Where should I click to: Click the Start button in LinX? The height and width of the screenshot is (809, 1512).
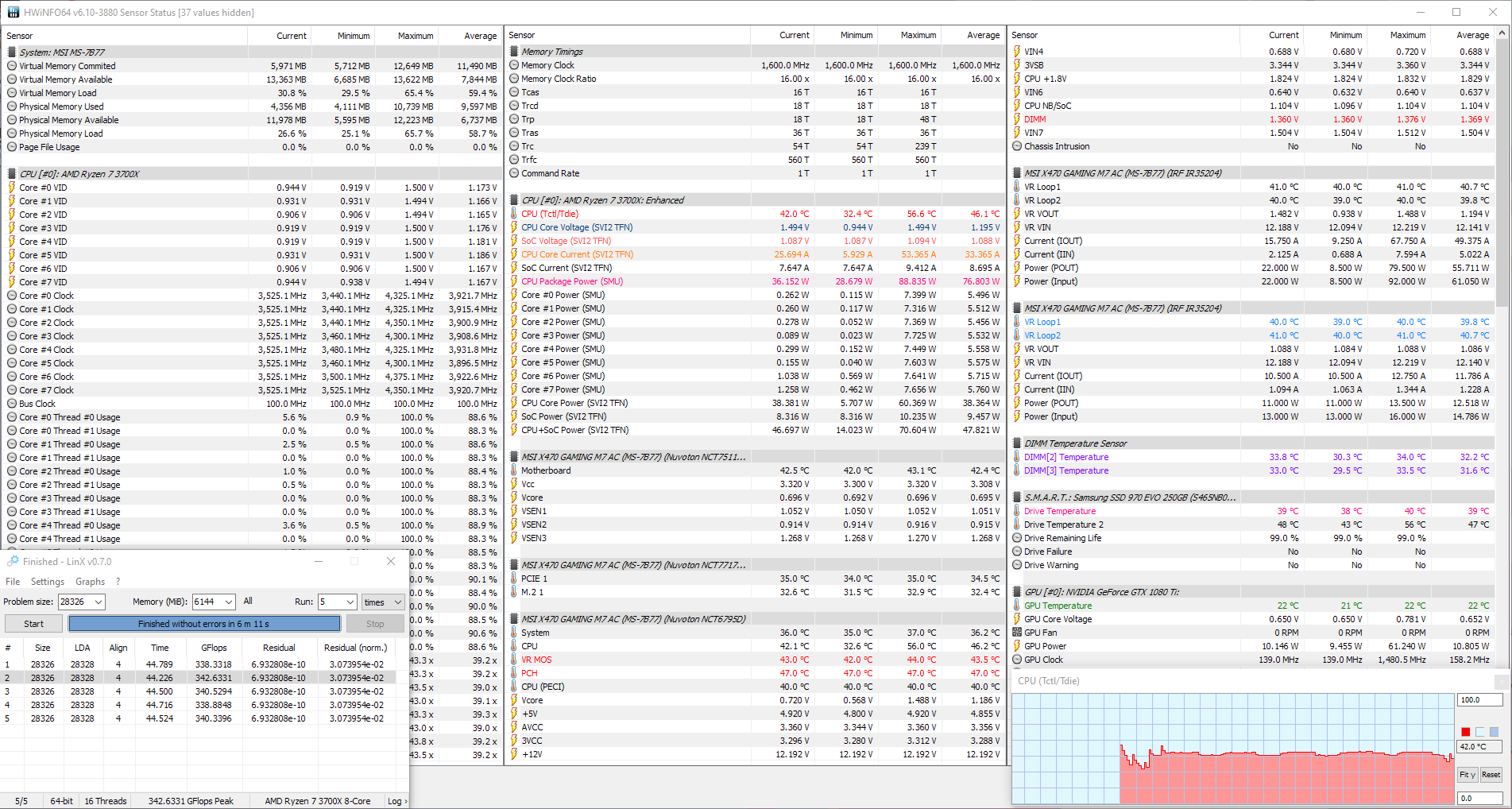click(x=33, y=624)
